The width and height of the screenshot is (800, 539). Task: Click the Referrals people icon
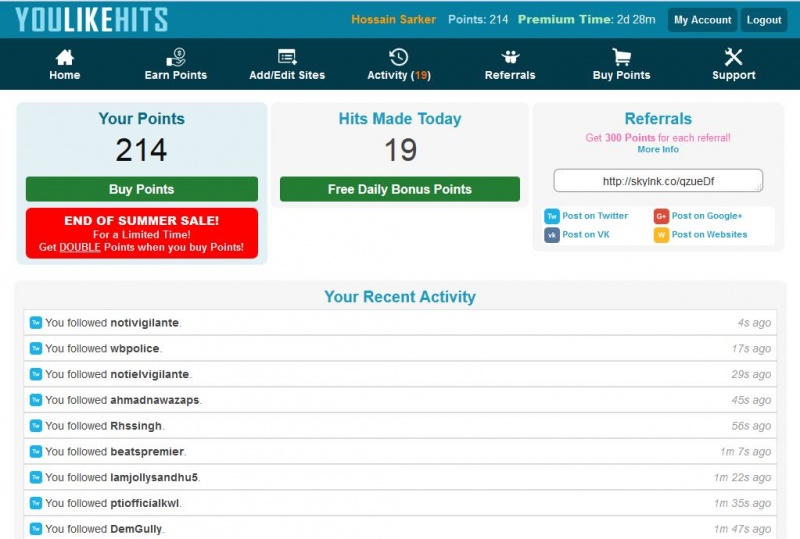(x=510, y=57)
